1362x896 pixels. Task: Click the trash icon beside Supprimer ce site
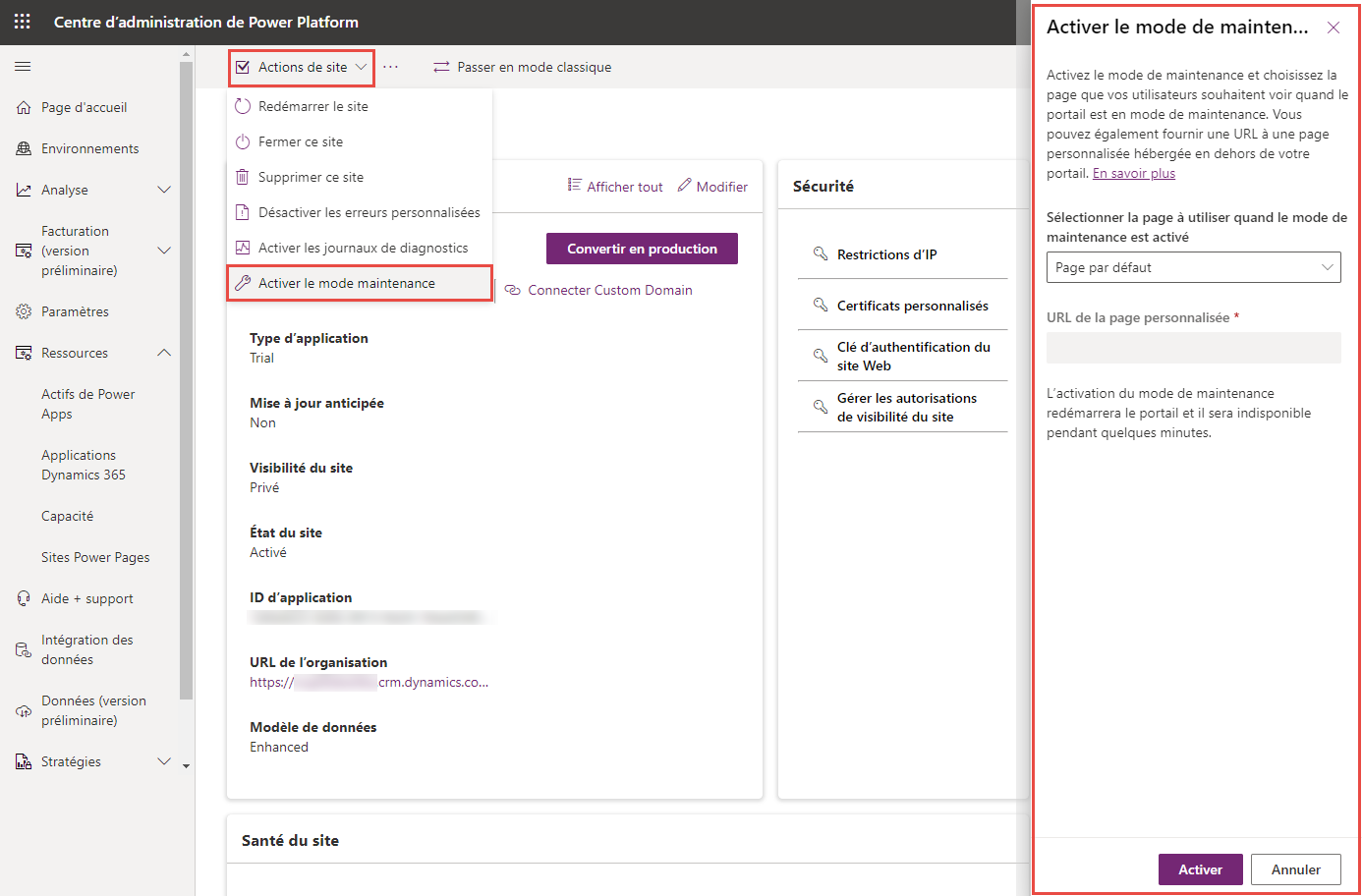(x=243, y=177)
